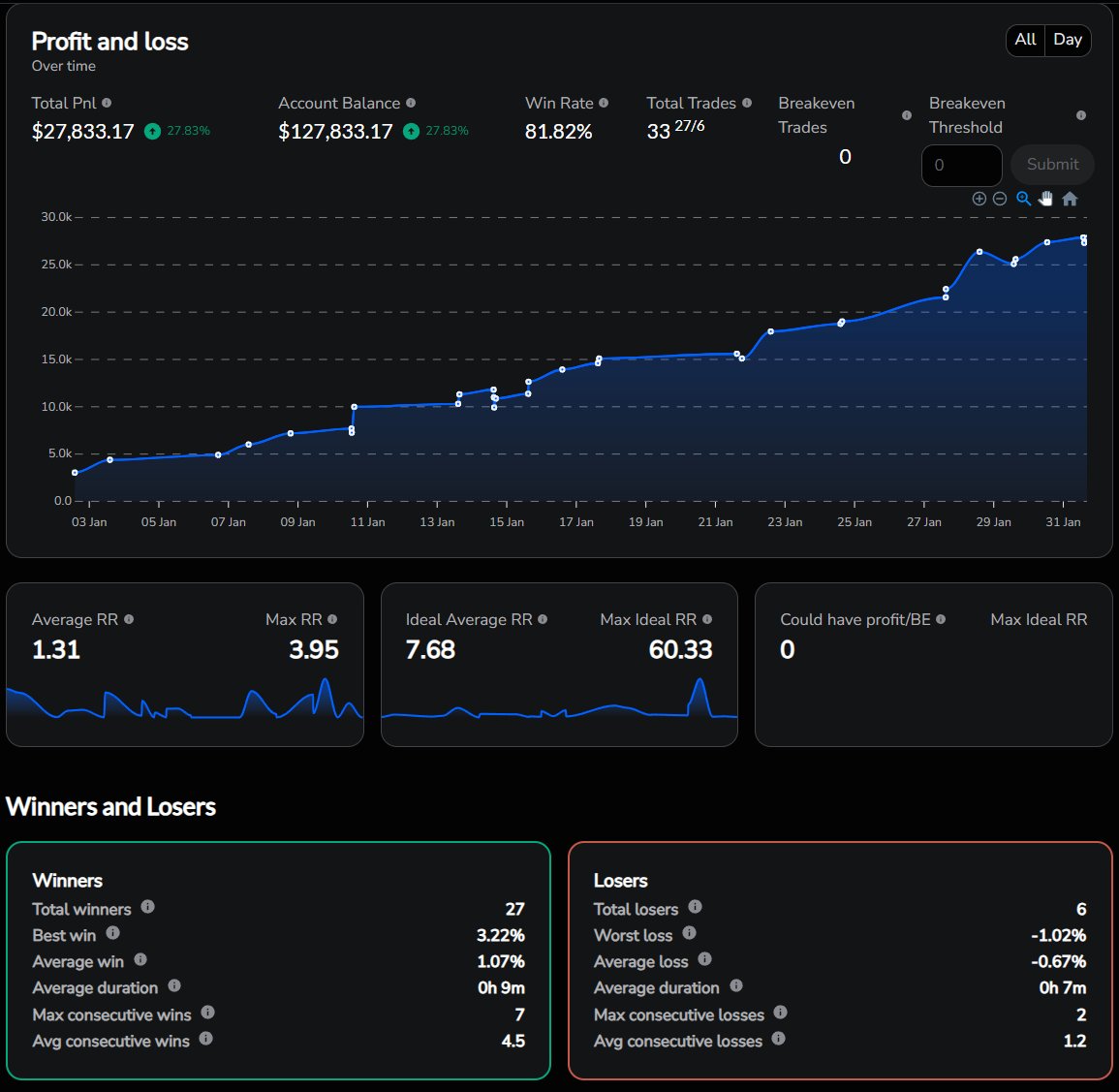The width and height of the screenshot is (1119, 1092).
Task: Select the magnifier selection zoom tool
Action: click(1023, 200)
